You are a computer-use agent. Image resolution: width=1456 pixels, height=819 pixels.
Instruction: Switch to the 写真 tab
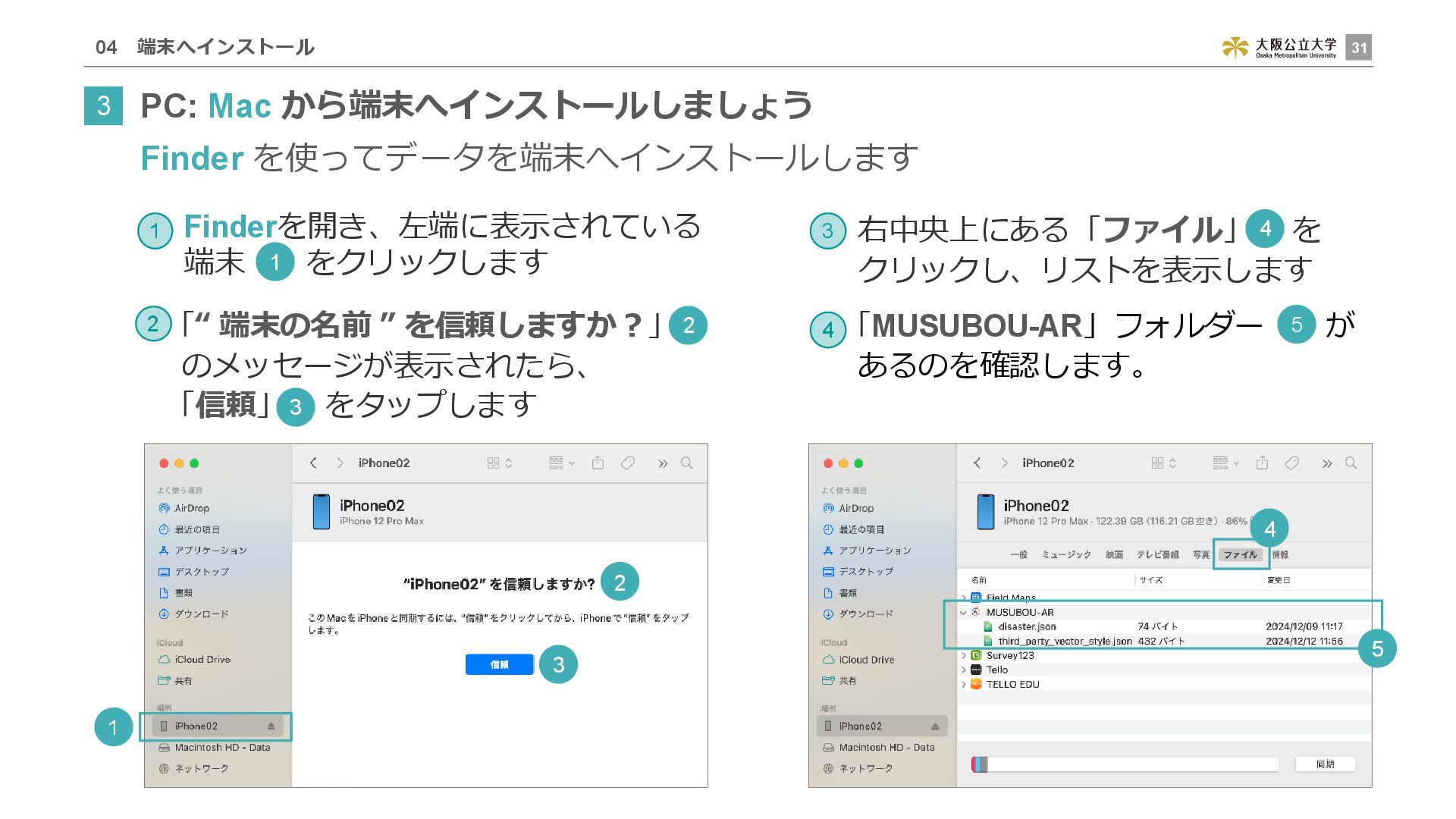tap(1201, 555)
